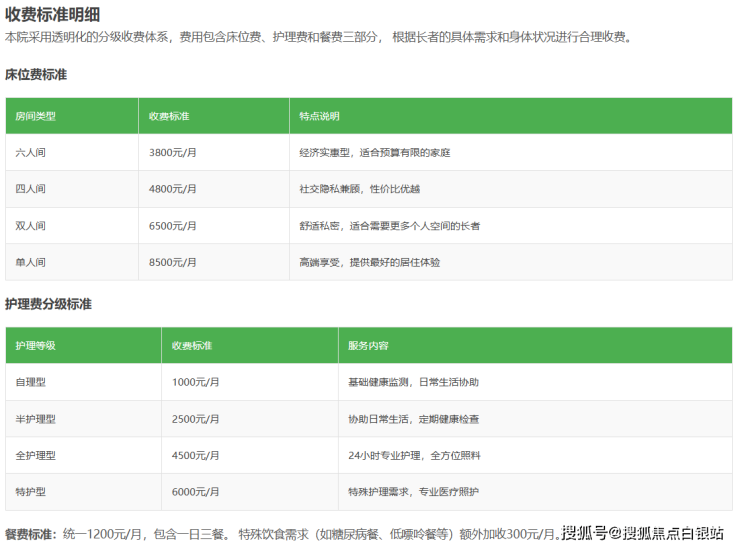Select the 单人间 room type cell
This screenshot has width=740, height=549.
coord(30,262)
